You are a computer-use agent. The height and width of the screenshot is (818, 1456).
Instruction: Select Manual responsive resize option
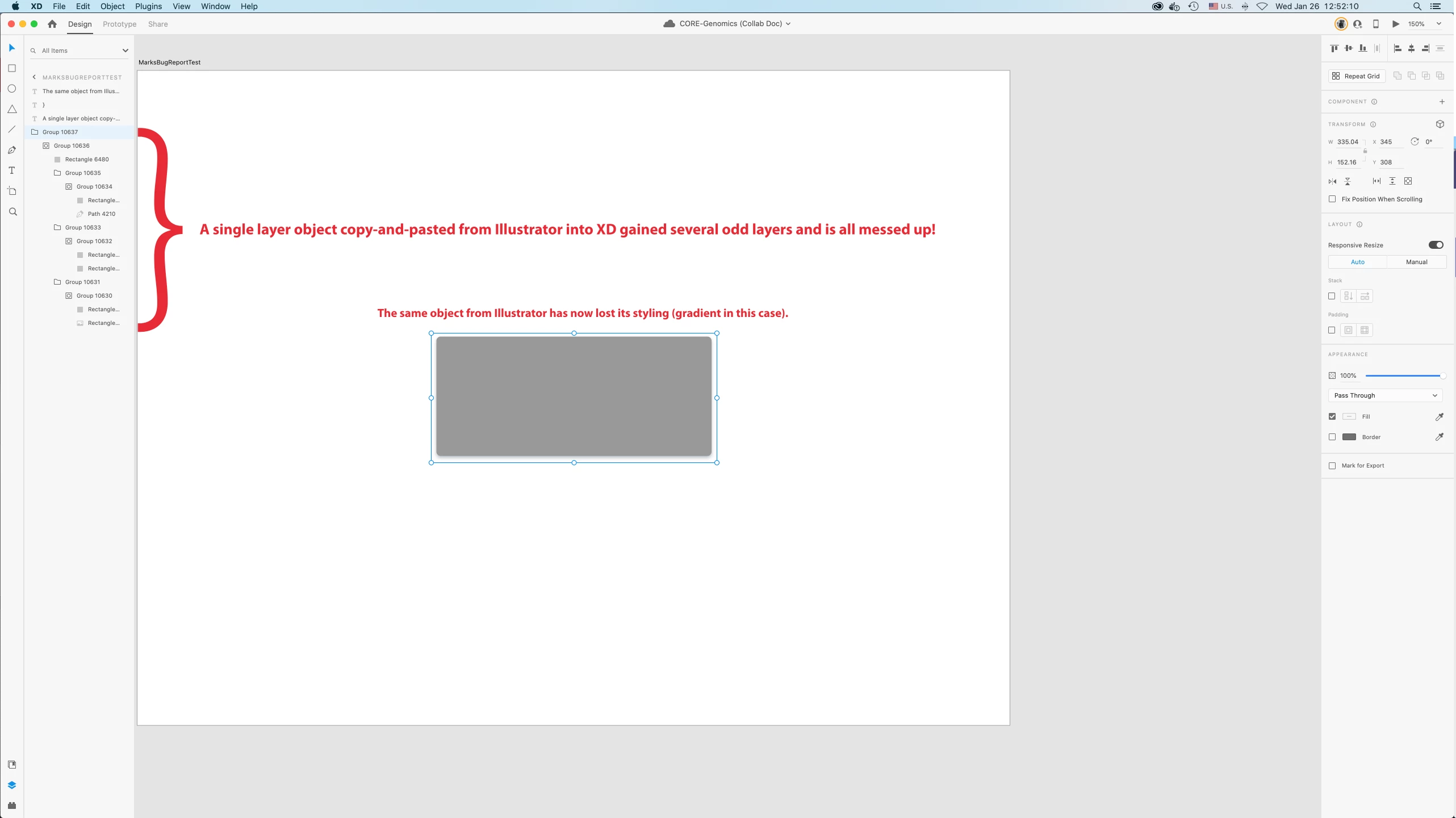[1416, 262]
